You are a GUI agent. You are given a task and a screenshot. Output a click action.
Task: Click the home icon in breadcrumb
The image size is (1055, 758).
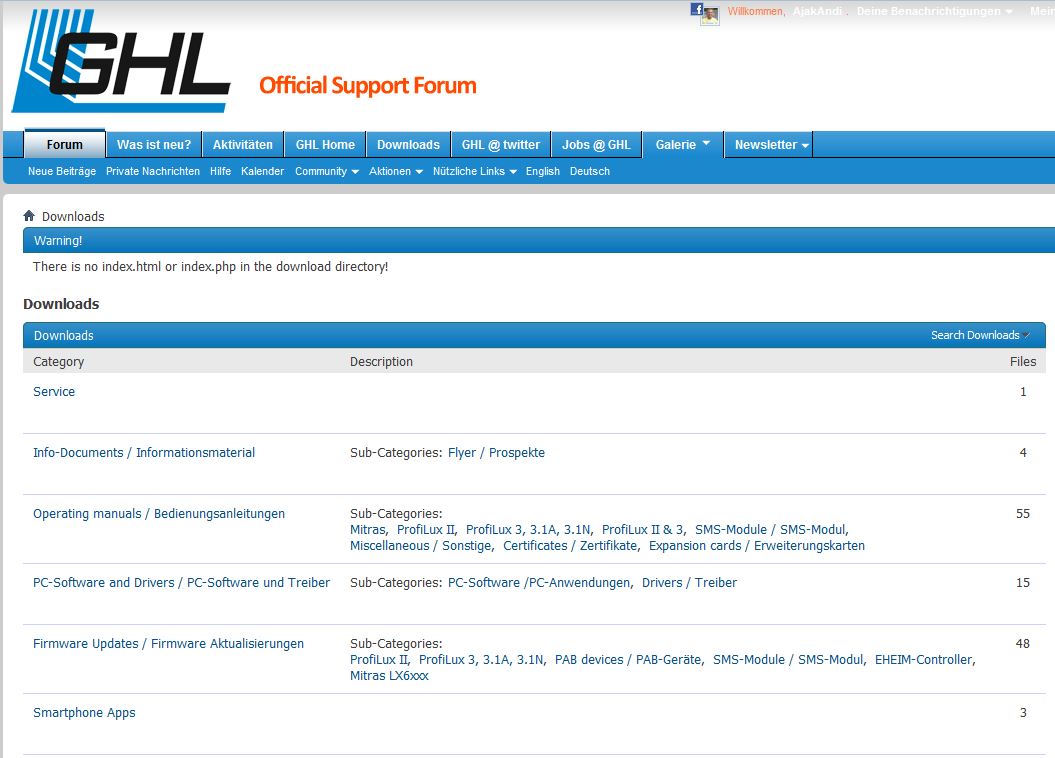click(29, 216)
